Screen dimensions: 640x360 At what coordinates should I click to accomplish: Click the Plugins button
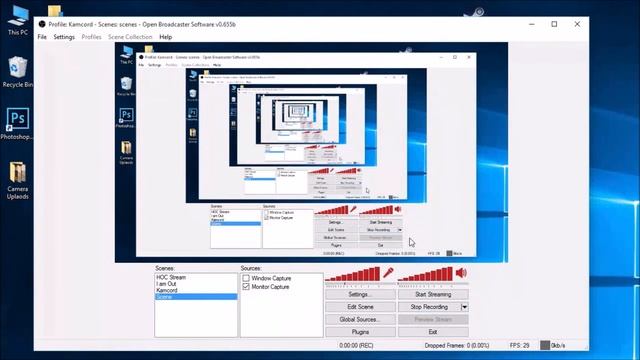click(360, 332)
